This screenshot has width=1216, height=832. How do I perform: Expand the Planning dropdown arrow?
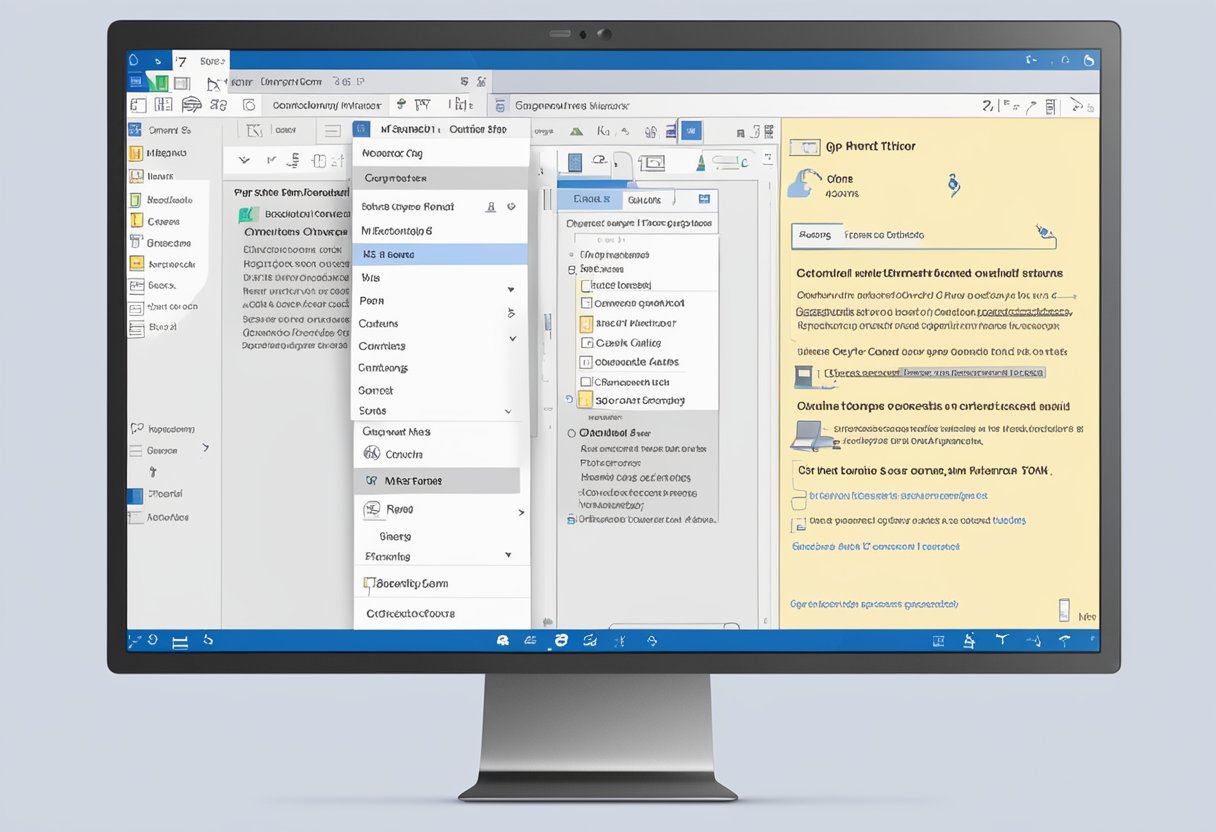[509, 557]
